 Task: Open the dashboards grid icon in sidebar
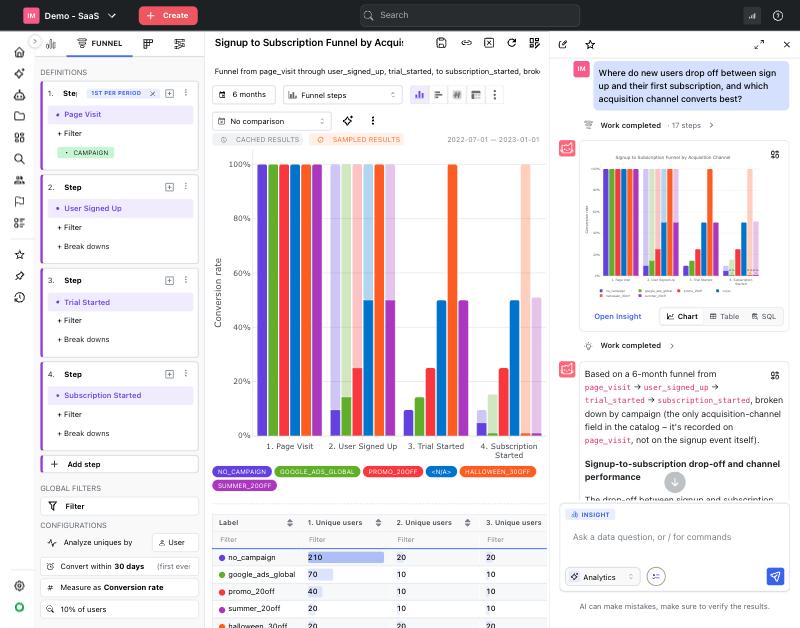tap(19, 137)
